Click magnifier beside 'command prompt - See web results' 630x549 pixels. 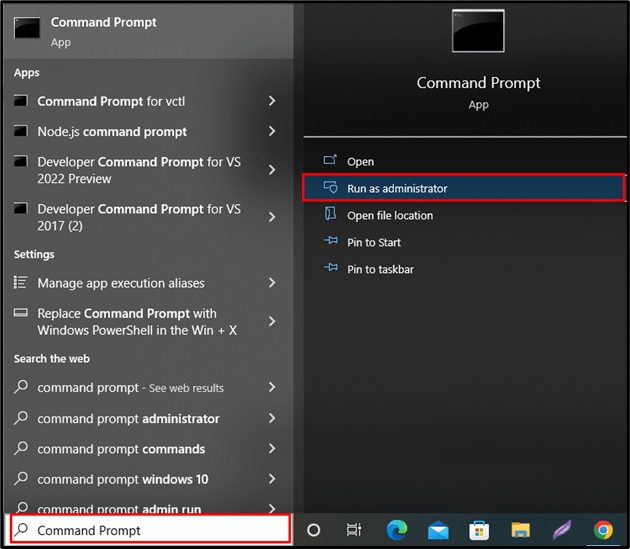click(x=21, y=387)
